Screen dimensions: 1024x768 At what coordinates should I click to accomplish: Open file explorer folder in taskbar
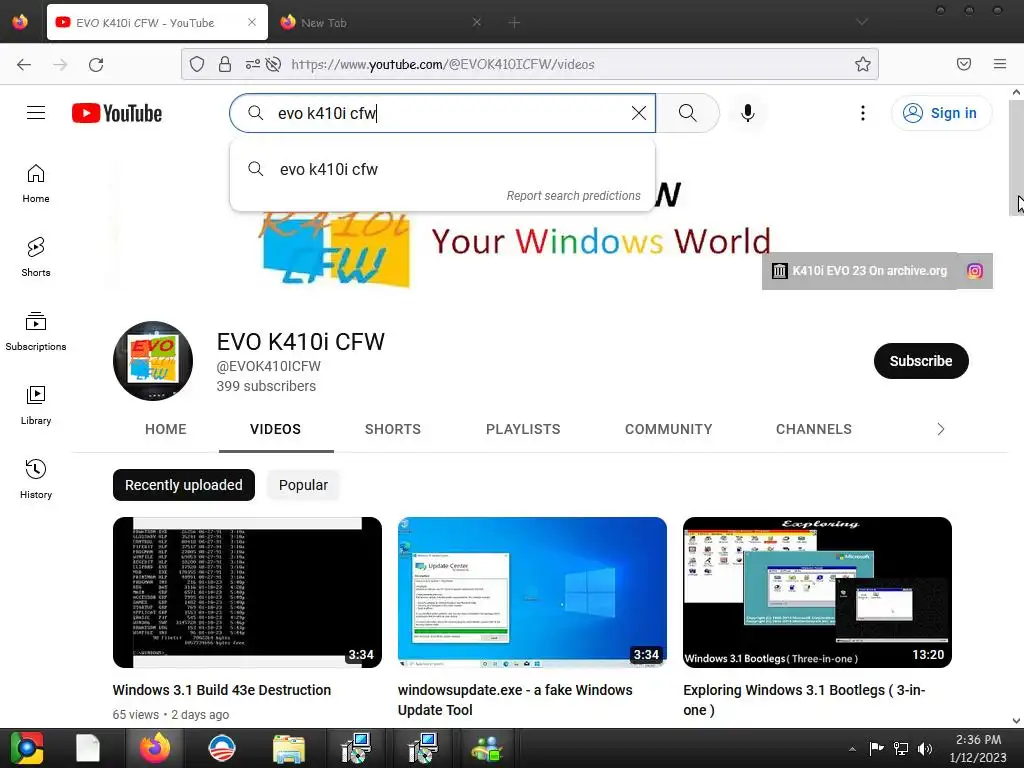[289, 748]
